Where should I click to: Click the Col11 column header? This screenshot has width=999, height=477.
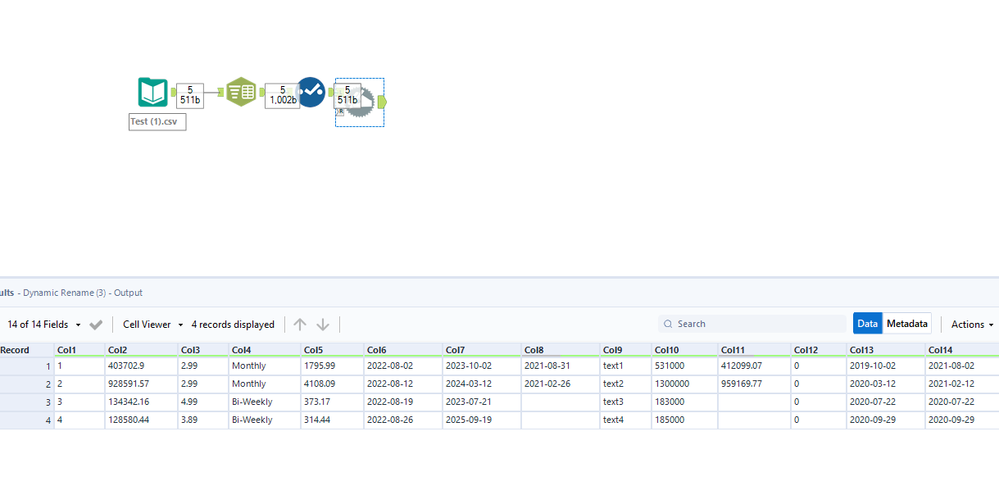tap(755, 350)
